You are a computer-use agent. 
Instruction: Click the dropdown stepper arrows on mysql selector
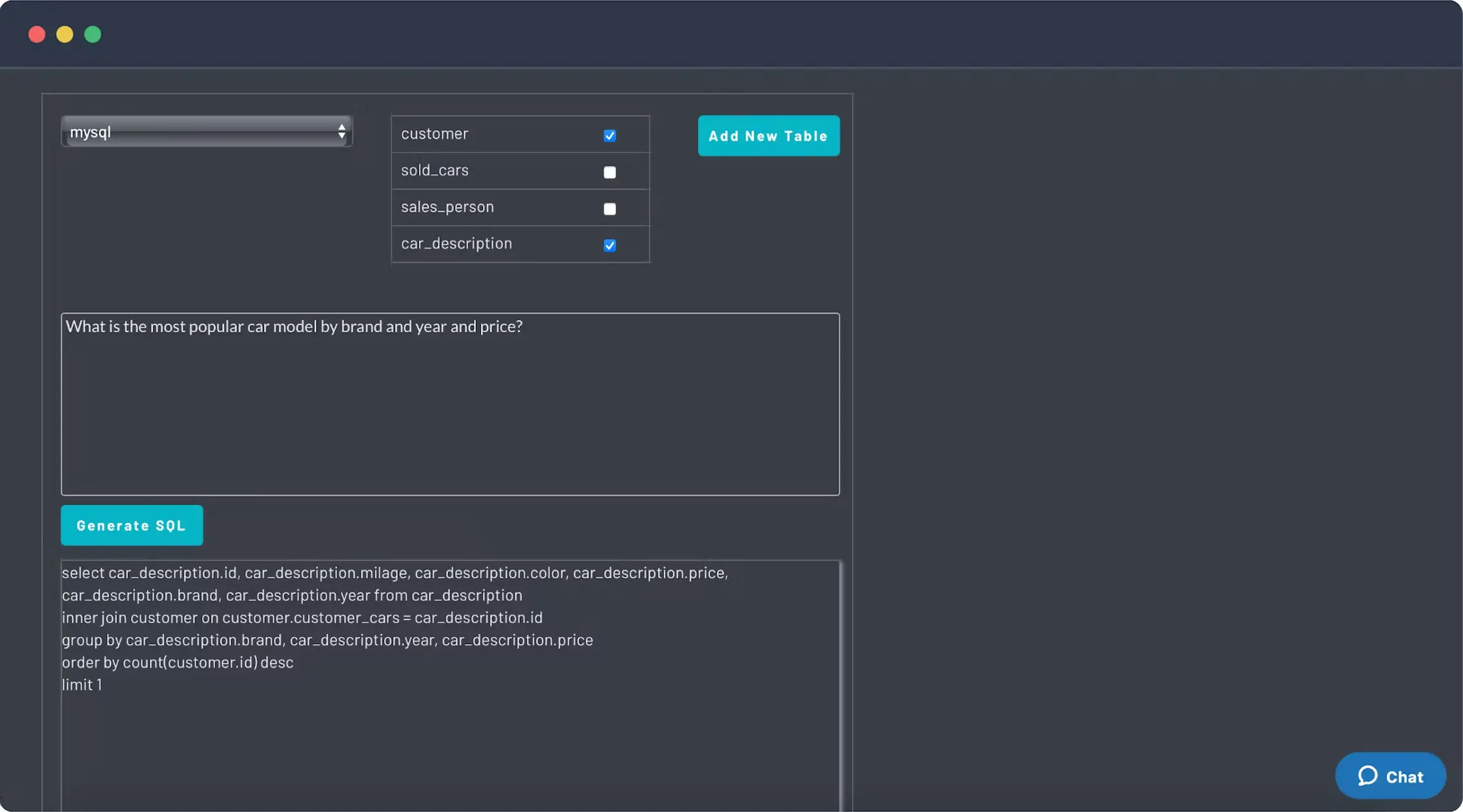pyautogui.click(x=342, y=132)
